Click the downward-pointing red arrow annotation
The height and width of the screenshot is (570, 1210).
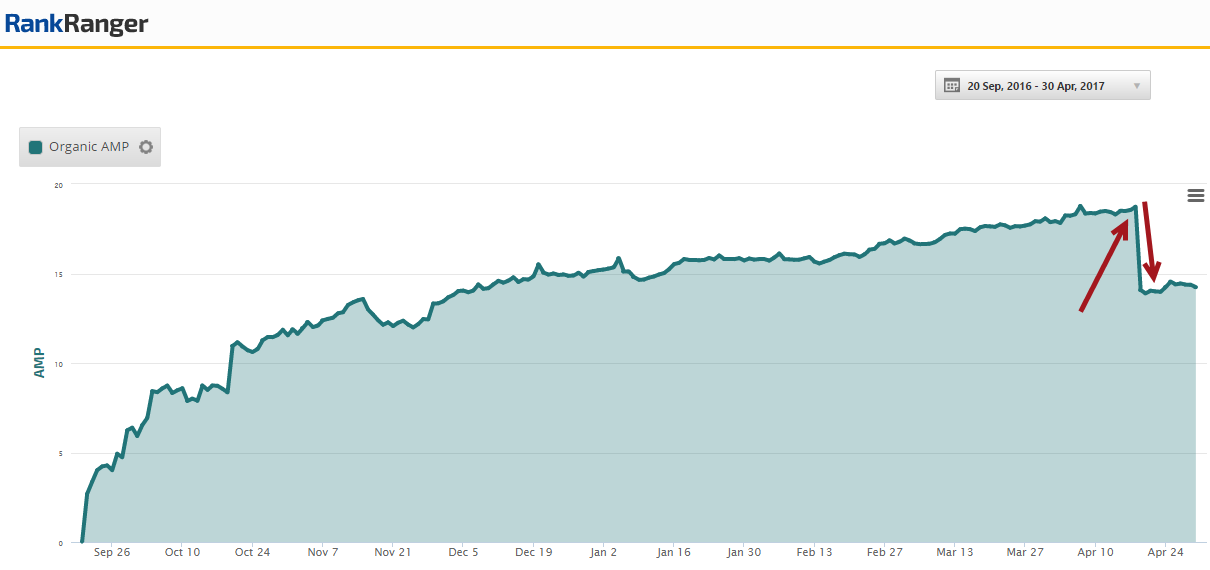[x=1150, y=242]
